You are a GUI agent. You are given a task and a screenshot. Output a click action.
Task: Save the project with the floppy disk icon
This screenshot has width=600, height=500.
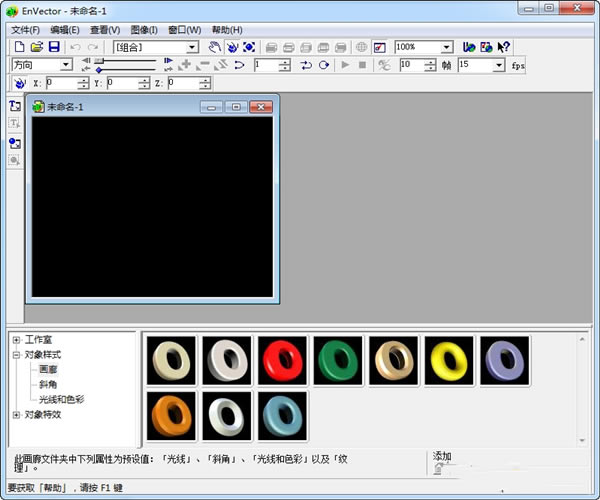54,47
